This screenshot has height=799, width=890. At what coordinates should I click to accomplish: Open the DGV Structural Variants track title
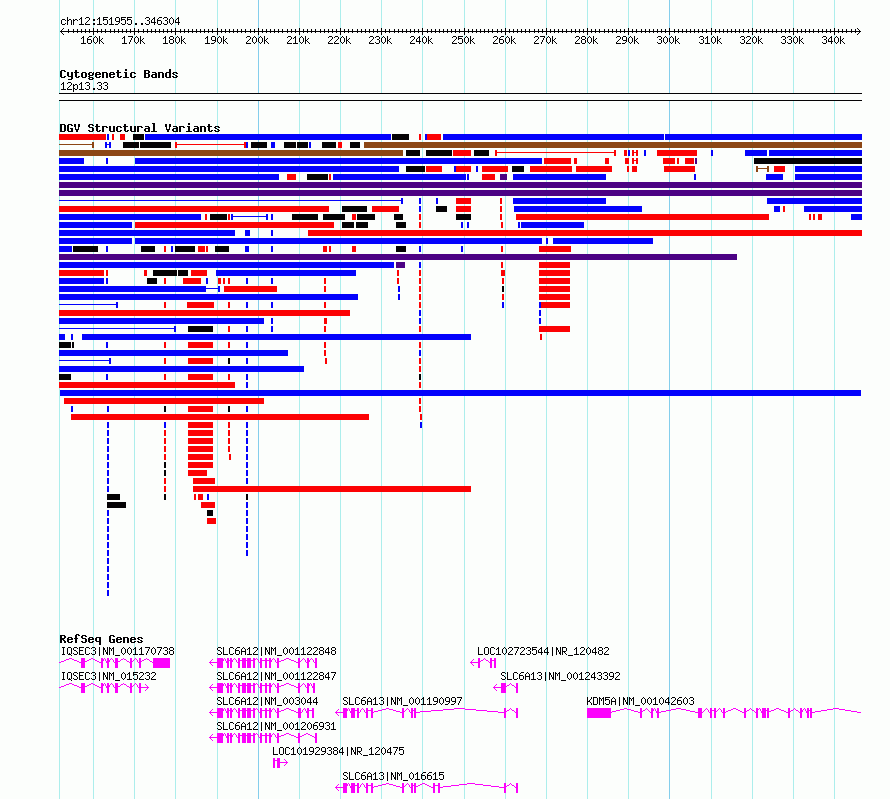tap(140, 128)
